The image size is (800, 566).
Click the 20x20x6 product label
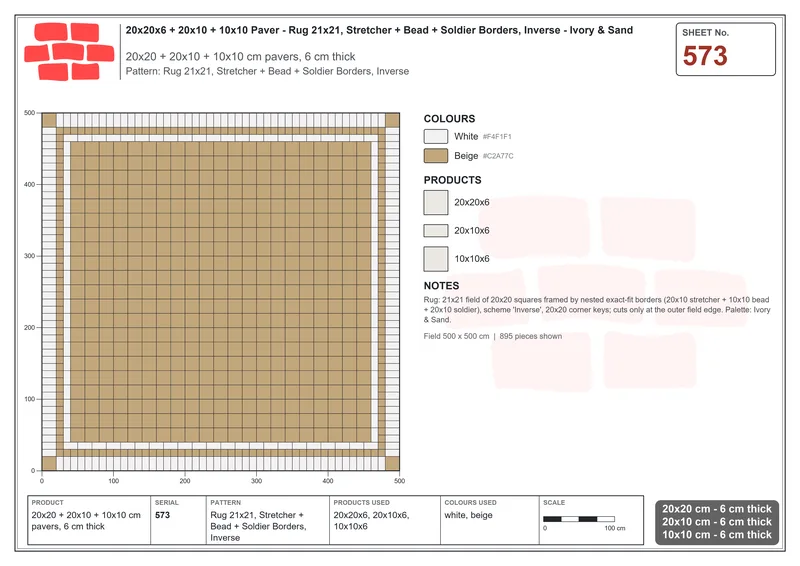point(471,203)
